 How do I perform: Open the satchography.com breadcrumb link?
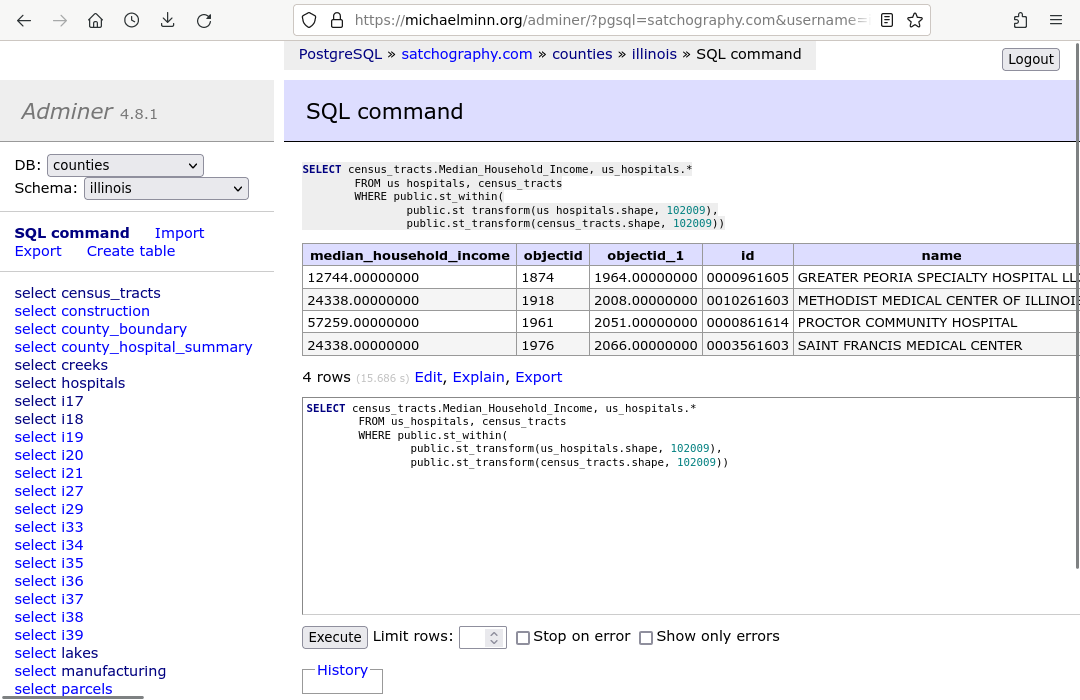467,54
